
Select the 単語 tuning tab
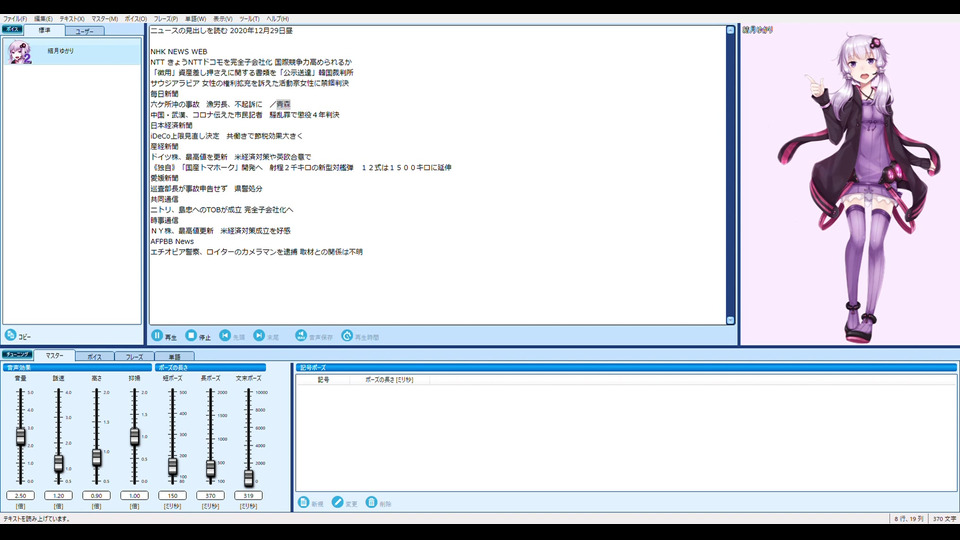174,356
